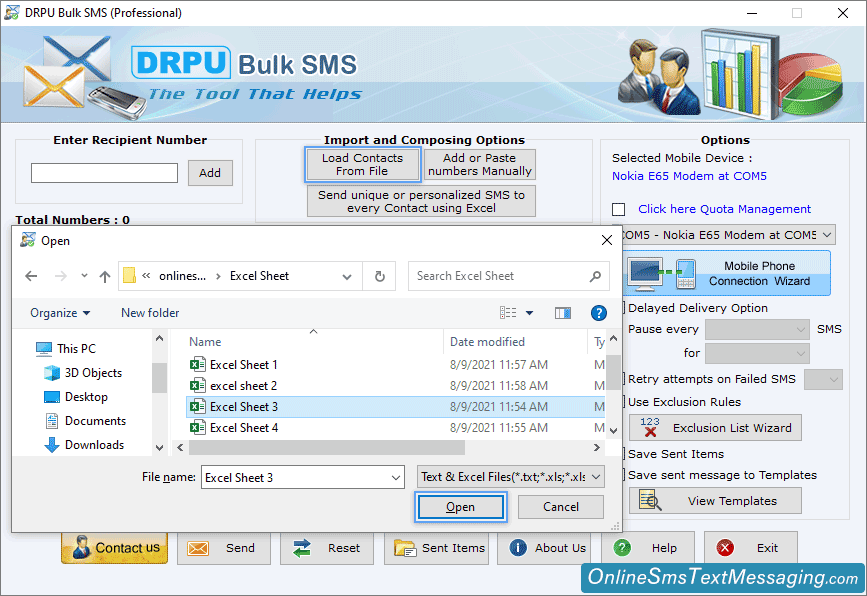Select Excel Sheet 4 file name
The width and height of the screenshot is (867, 596).
pos(244,428)
